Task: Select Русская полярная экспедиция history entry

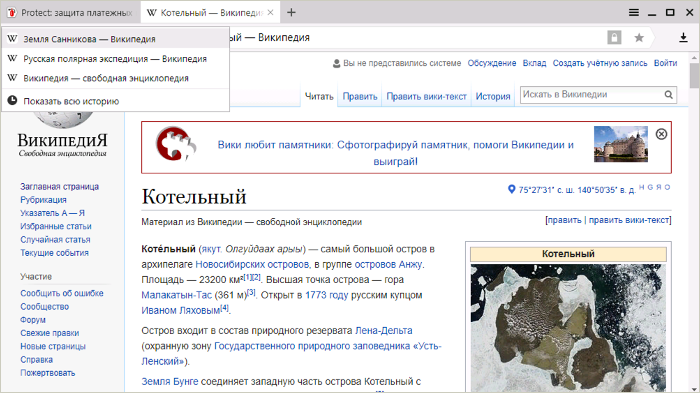Action: [116, 59]
